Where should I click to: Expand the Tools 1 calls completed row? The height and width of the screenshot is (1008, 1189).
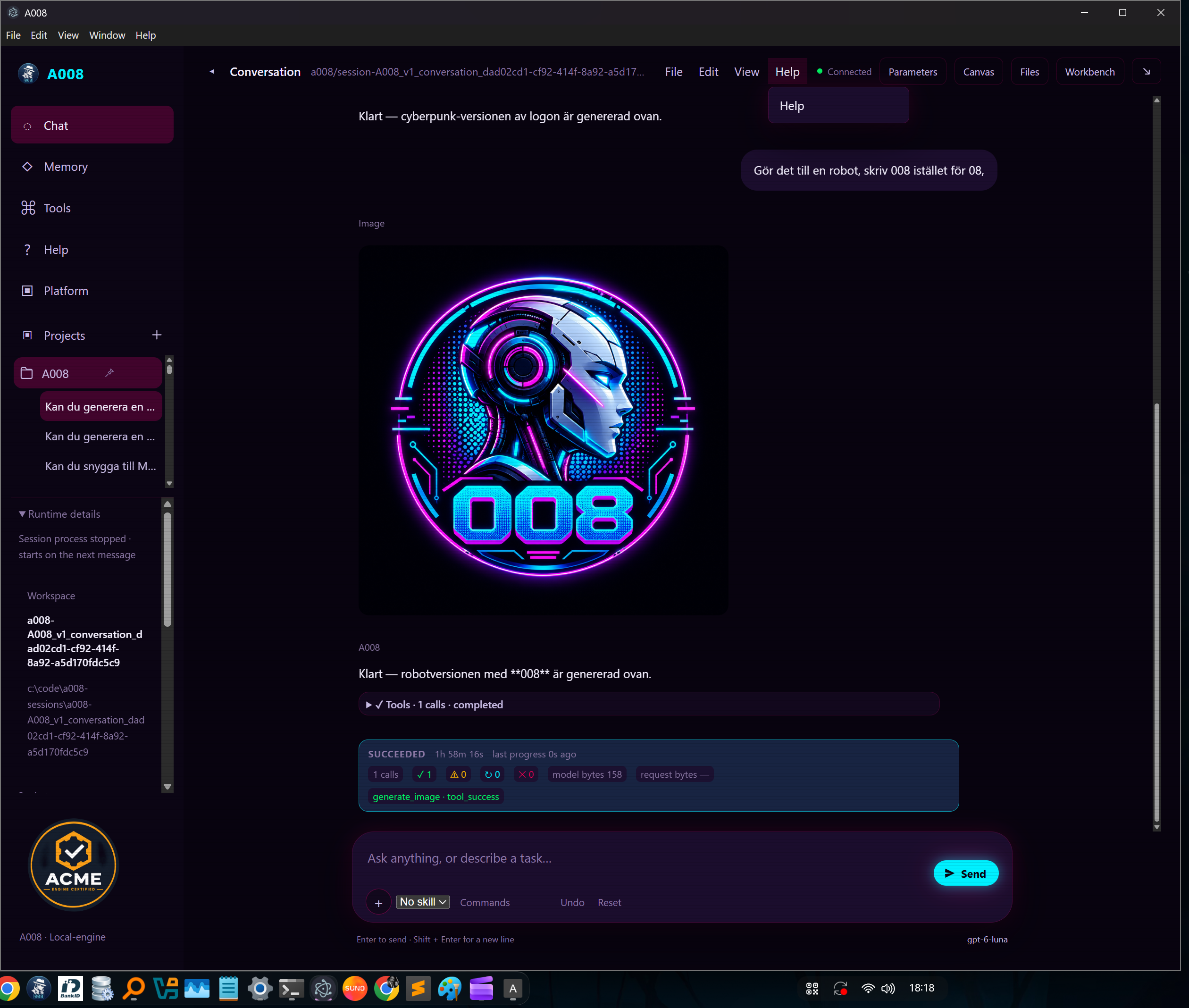click(x=649, y=704)
